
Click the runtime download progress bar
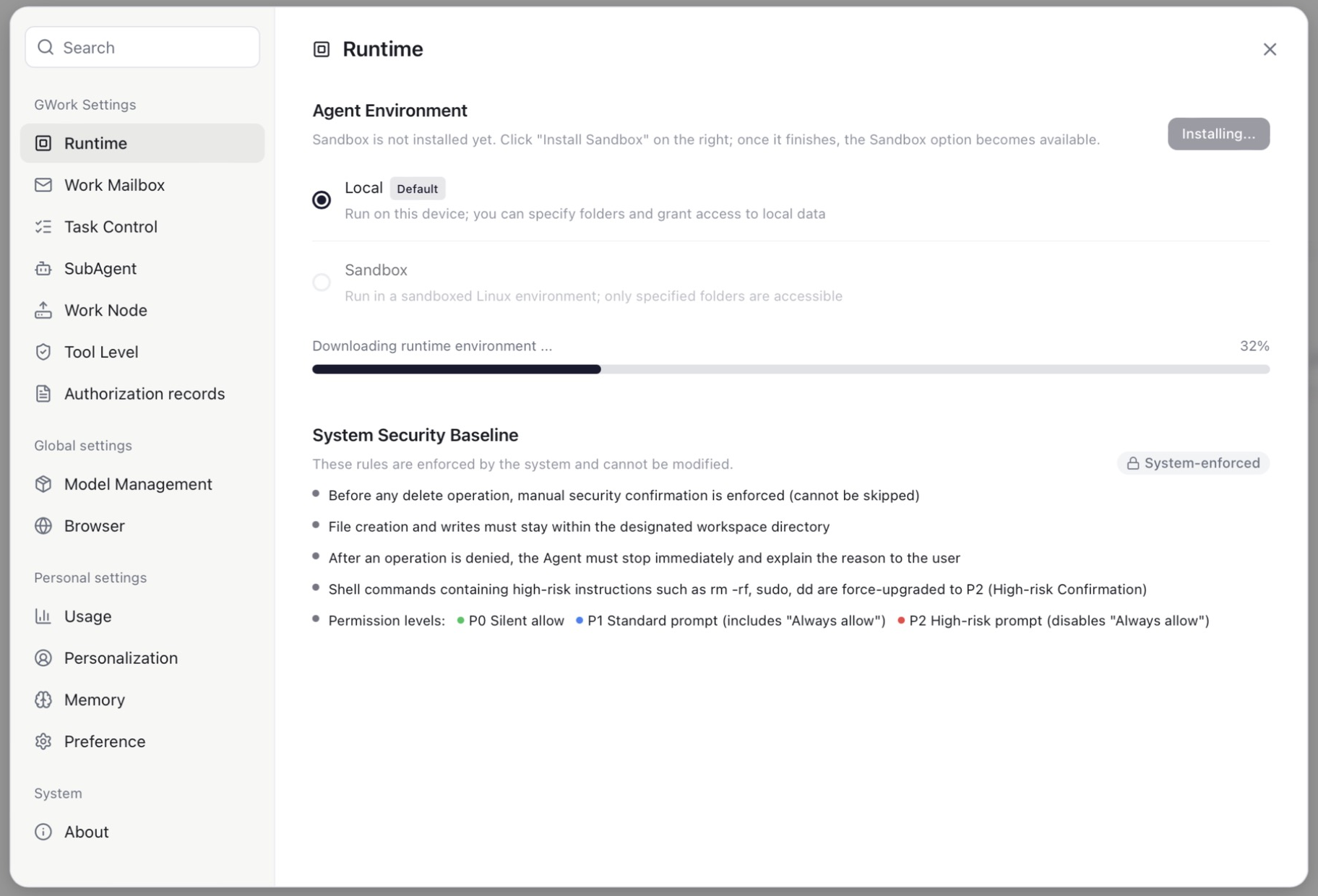coord(791,369)
